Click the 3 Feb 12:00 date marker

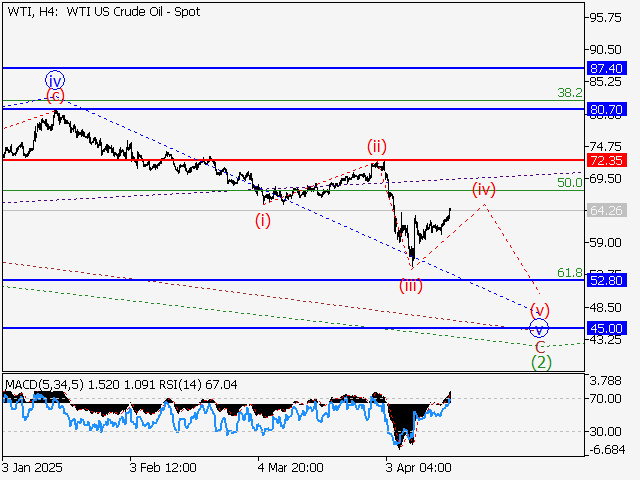[x=163, y=467]
